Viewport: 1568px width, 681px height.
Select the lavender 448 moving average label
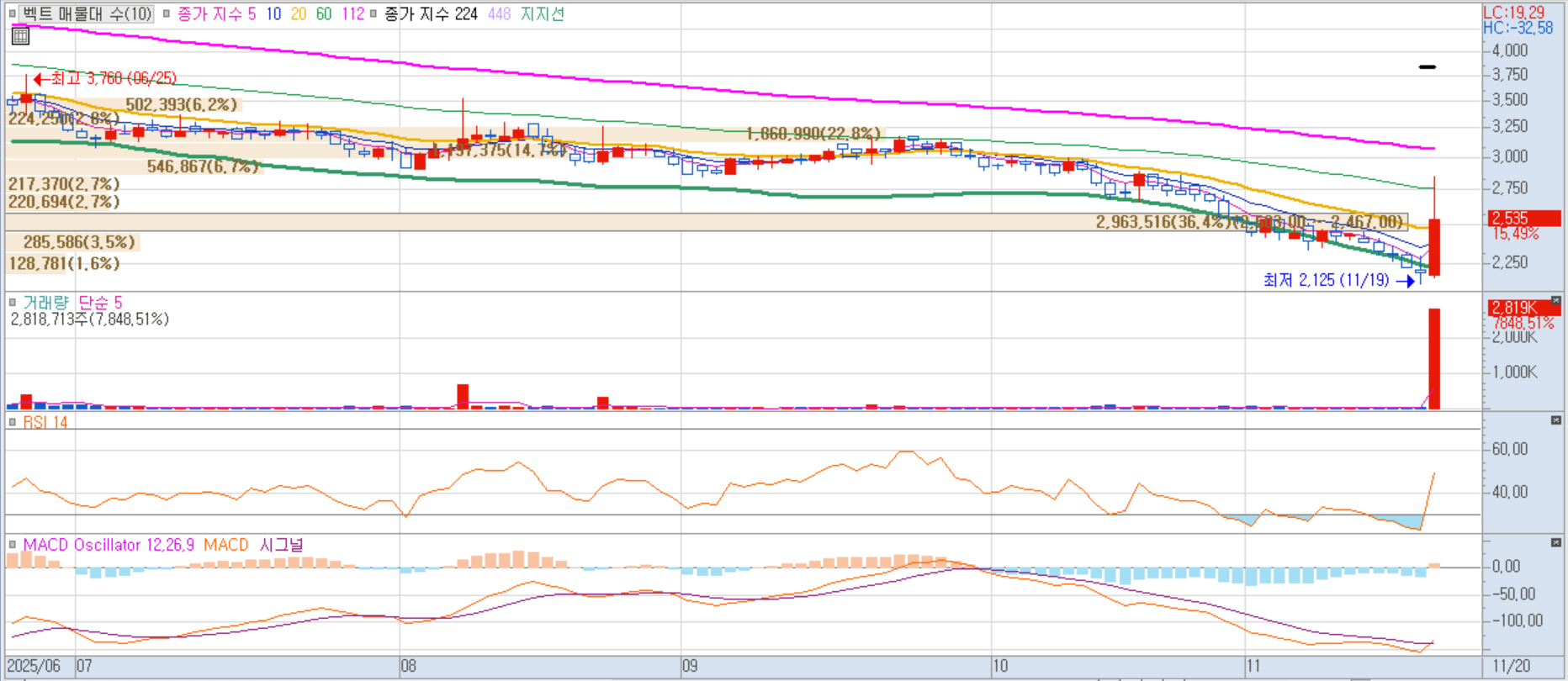pos(499,13)
